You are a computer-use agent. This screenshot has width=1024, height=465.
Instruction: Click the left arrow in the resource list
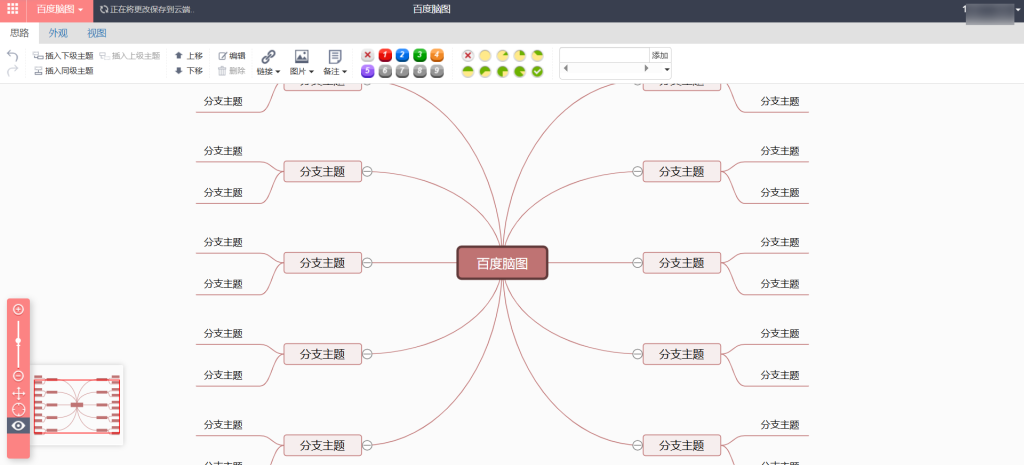coord(566,68)
